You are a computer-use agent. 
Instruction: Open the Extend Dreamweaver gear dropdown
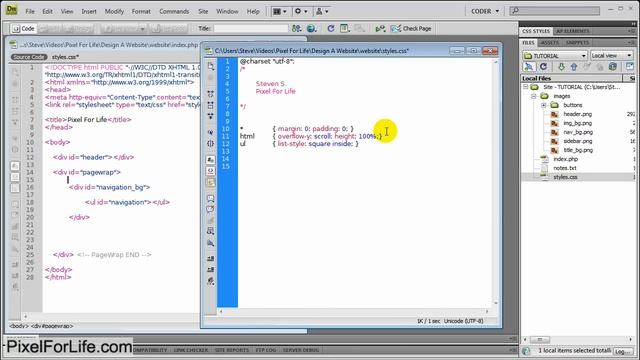tap(301, 11)
